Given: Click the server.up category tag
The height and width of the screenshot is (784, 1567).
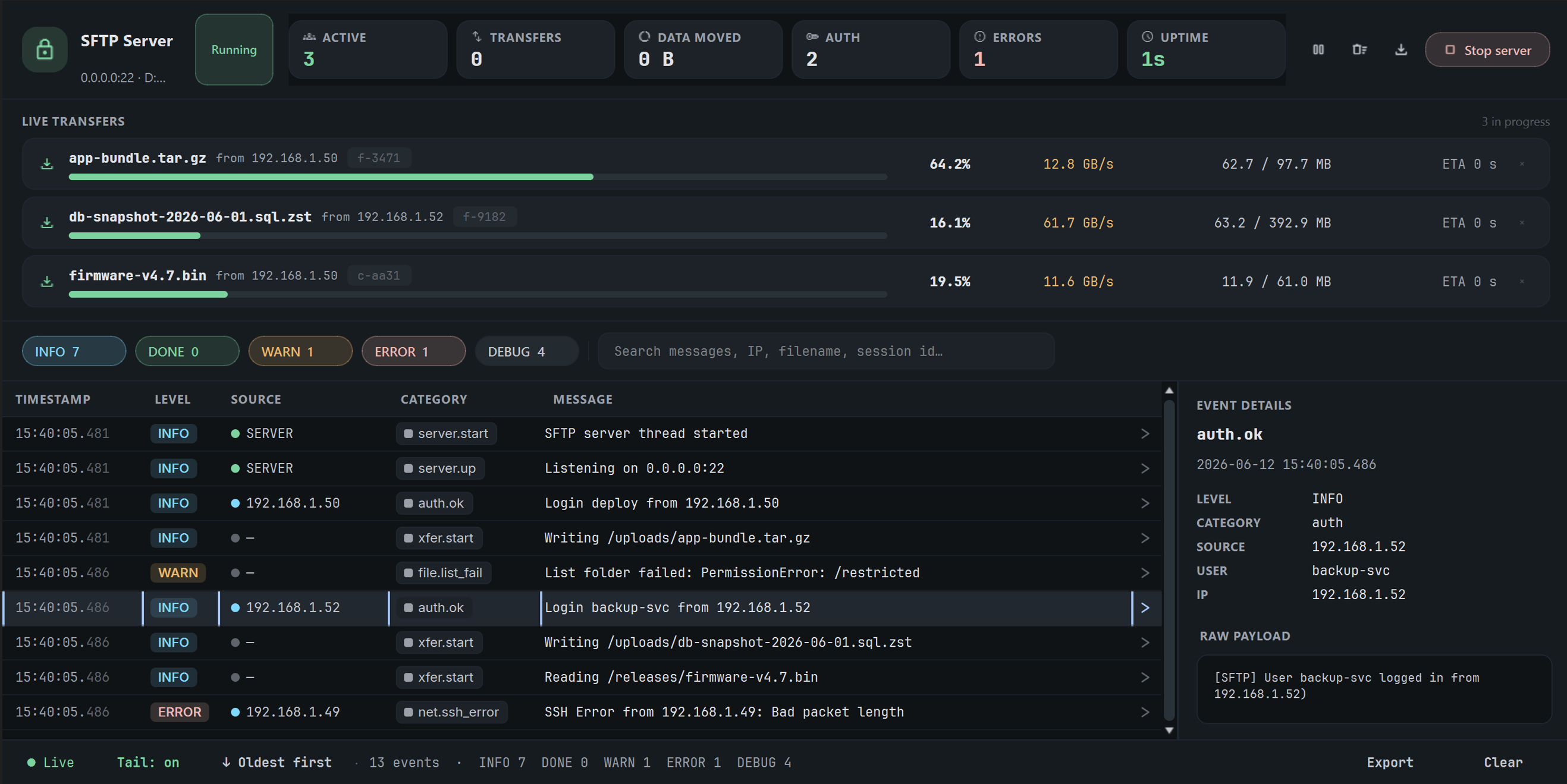Looking at the screenshot, I should pos(440,468).
